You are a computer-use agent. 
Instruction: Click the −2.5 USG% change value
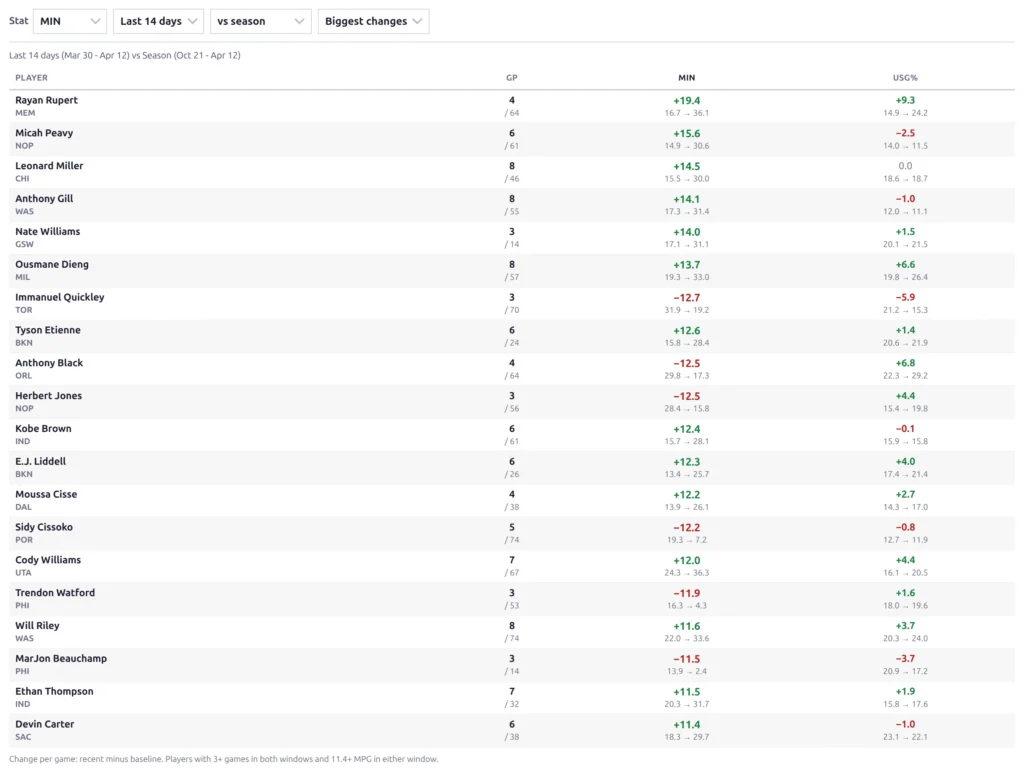click(905, 133)
